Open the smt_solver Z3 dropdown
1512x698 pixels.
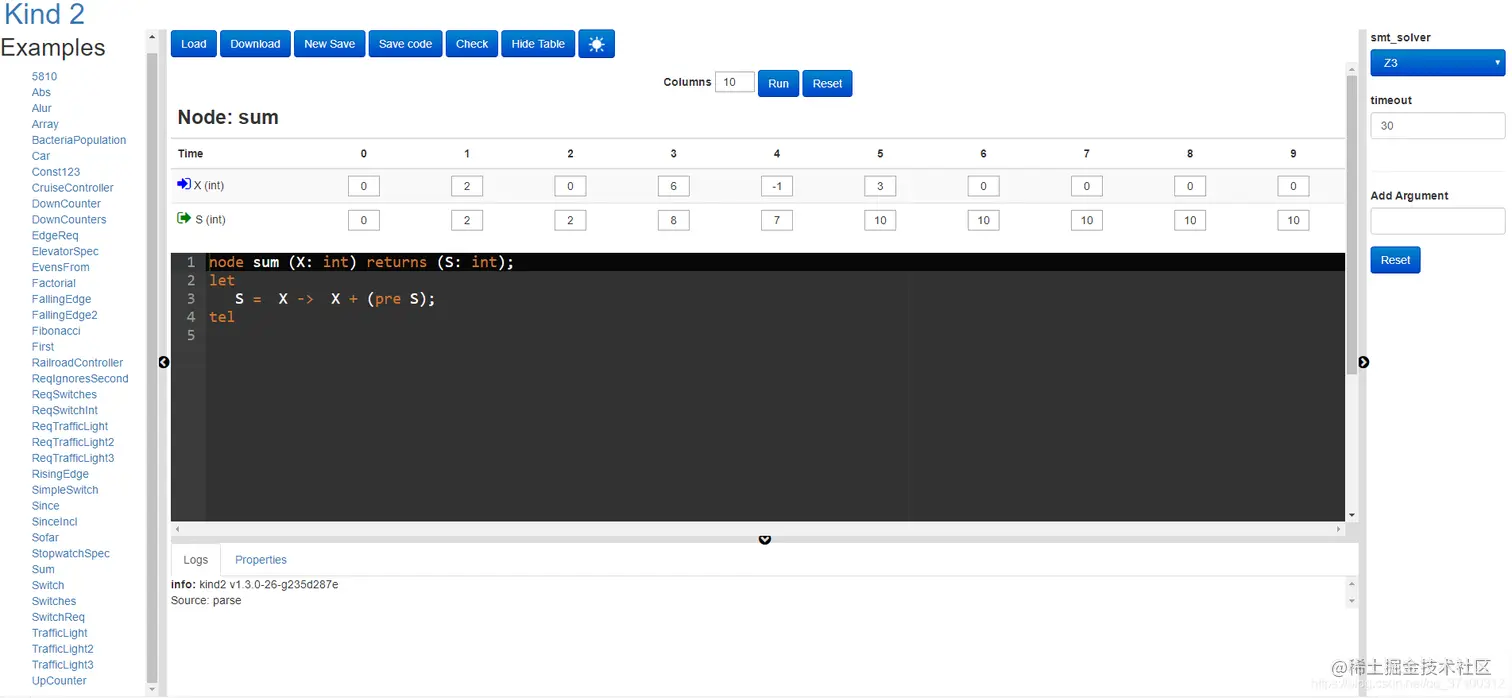(x=1437, y=63)
